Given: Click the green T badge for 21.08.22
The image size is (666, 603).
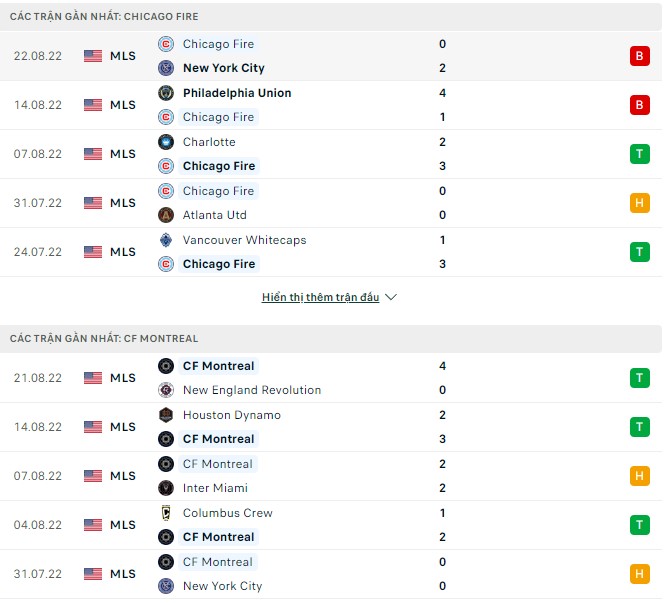Looking at the screenshot, I should point(639,378).
